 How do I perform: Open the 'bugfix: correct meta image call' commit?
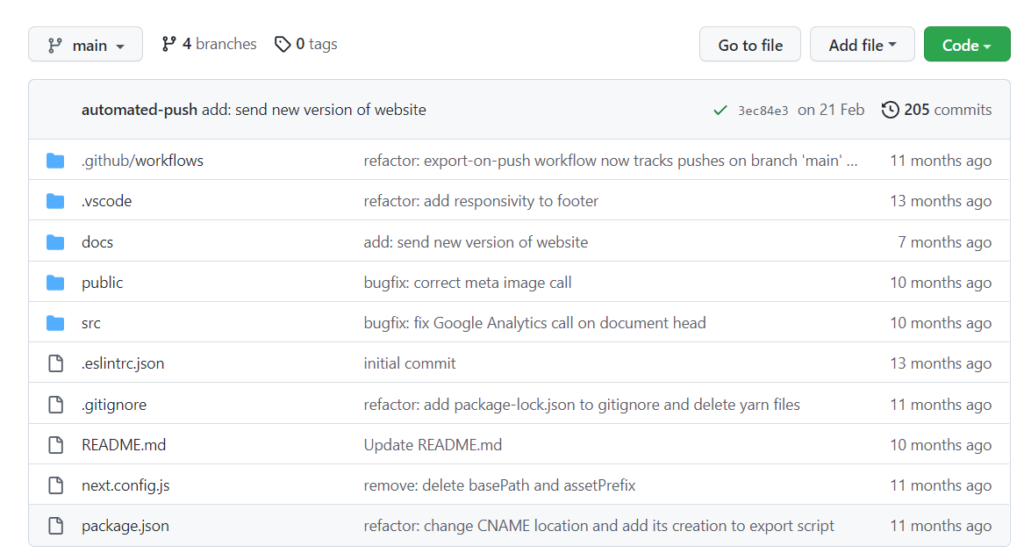coord(467,282)
